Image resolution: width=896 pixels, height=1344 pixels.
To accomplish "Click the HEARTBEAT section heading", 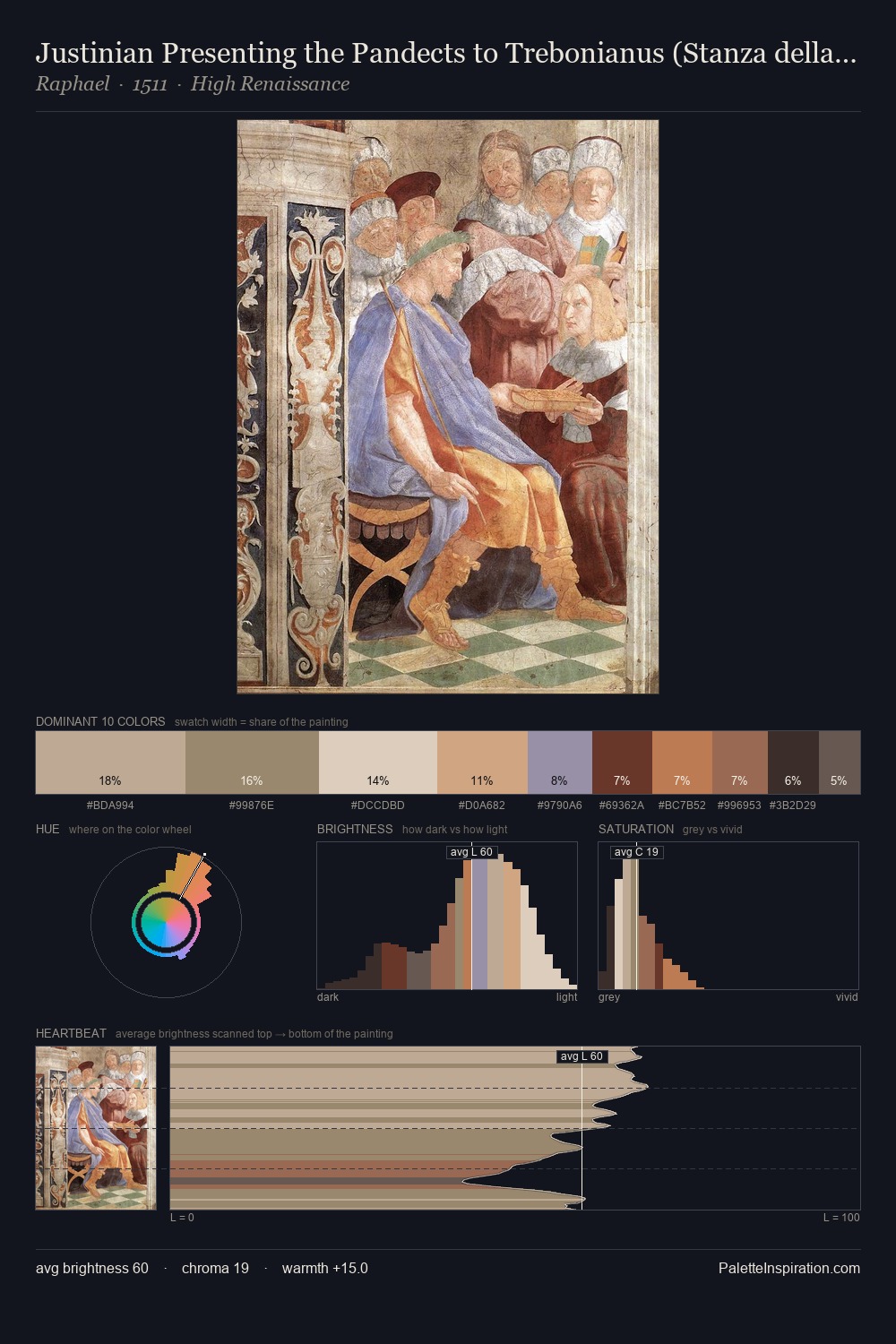I will pos(71,1033).
